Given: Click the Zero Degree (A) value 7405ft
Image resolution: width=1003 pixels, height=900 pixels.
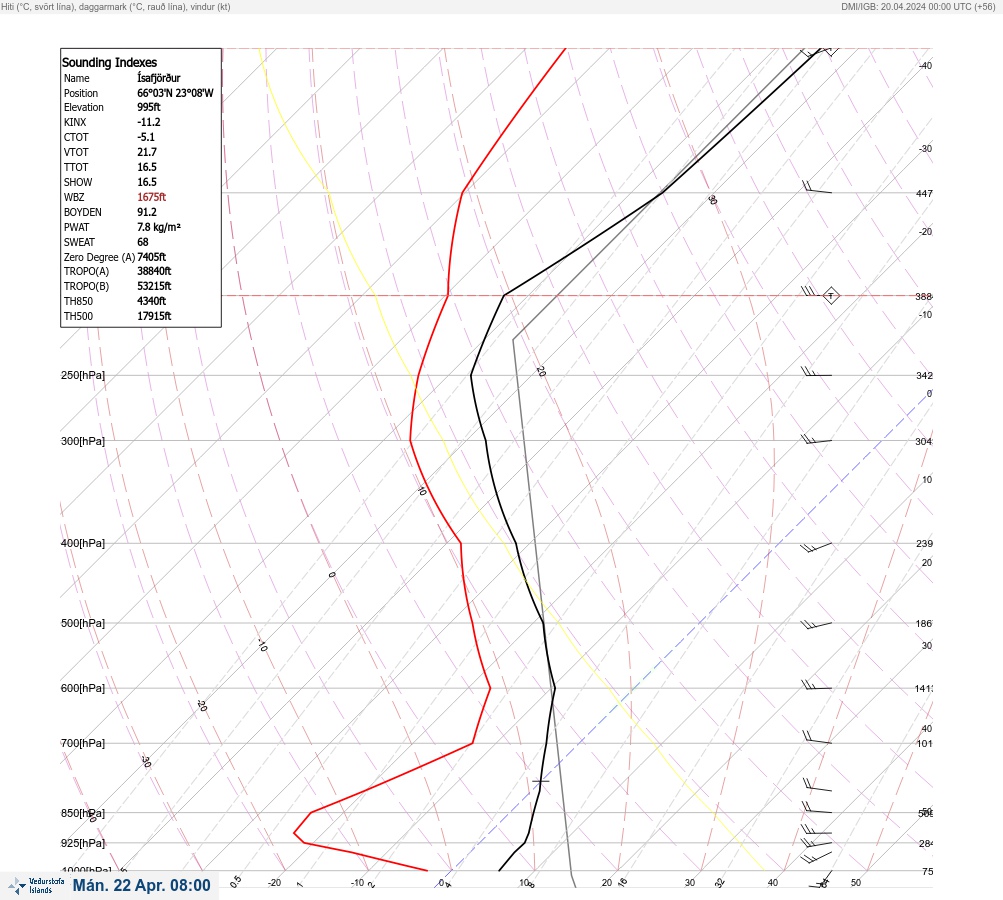Looking at the screenshot, I should pos(151,257).
